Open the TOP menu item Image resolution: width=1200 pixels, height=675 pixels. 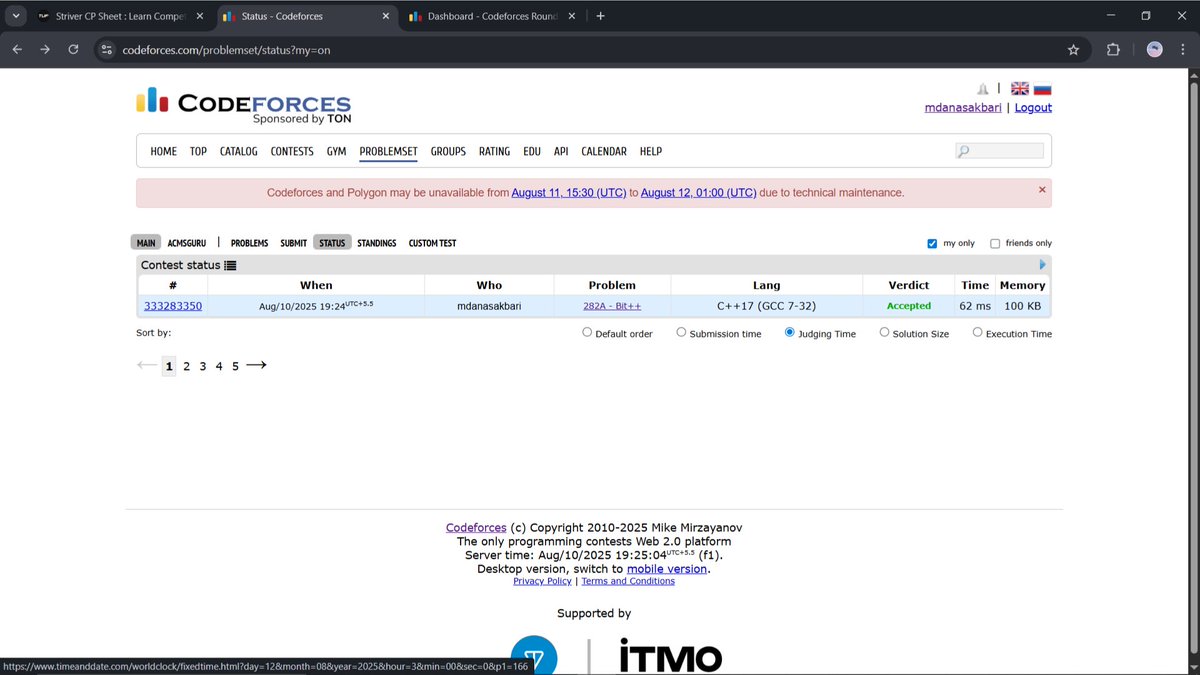198,151
